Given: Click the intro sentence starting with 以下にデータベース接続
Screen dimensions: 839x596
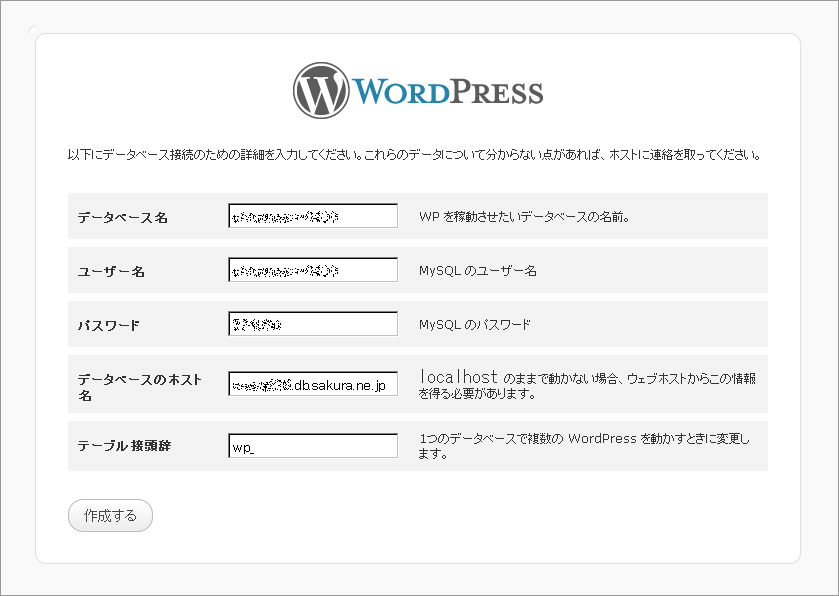Looking at the screenshot, I should [414, 155].
